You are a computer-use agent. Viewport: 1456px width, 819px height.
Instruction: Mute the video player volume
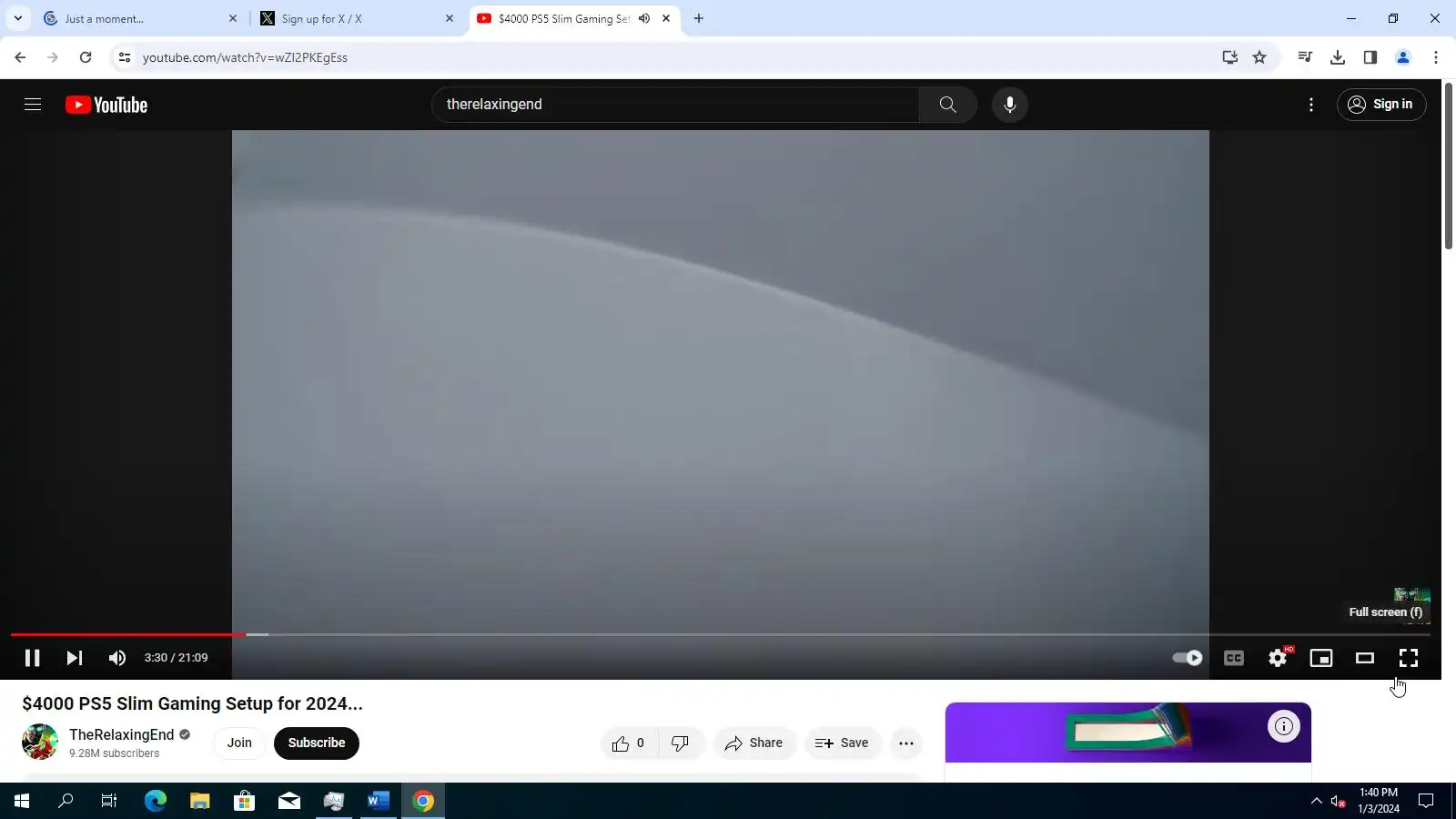pos(117,658)
